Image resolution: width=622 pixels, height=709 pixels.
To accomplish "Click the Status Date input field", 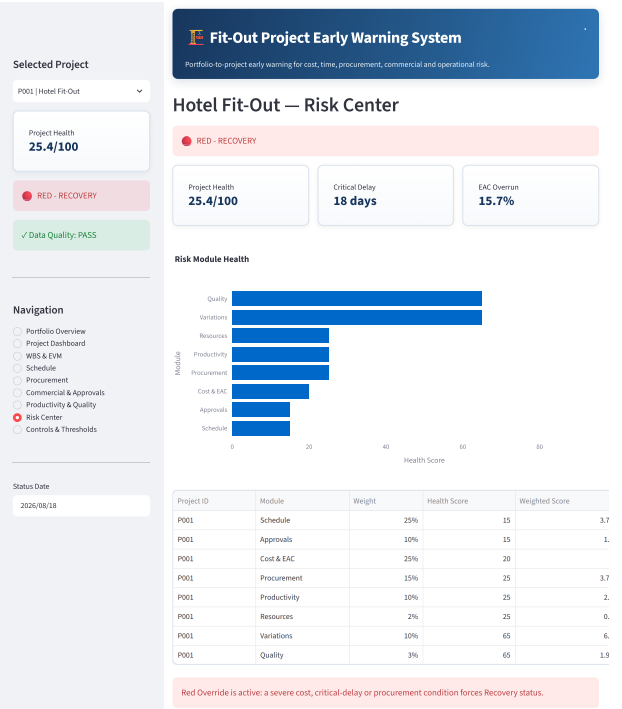I will tap(81, 506).
